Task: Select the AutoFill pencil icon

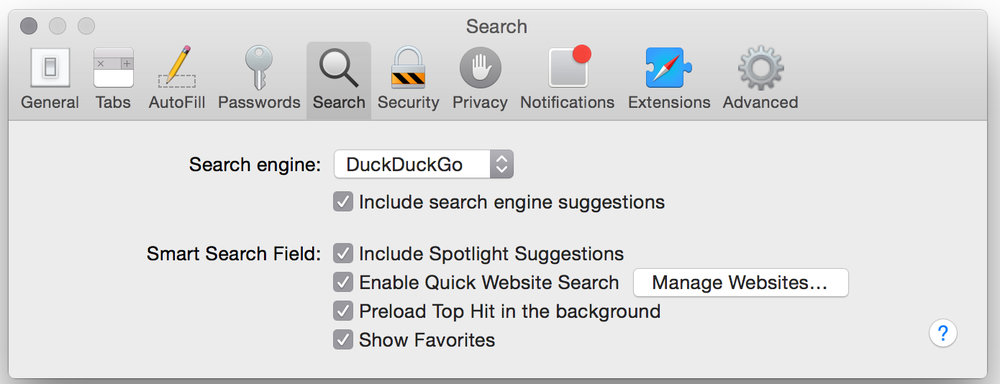Action: tap(177, 68)
